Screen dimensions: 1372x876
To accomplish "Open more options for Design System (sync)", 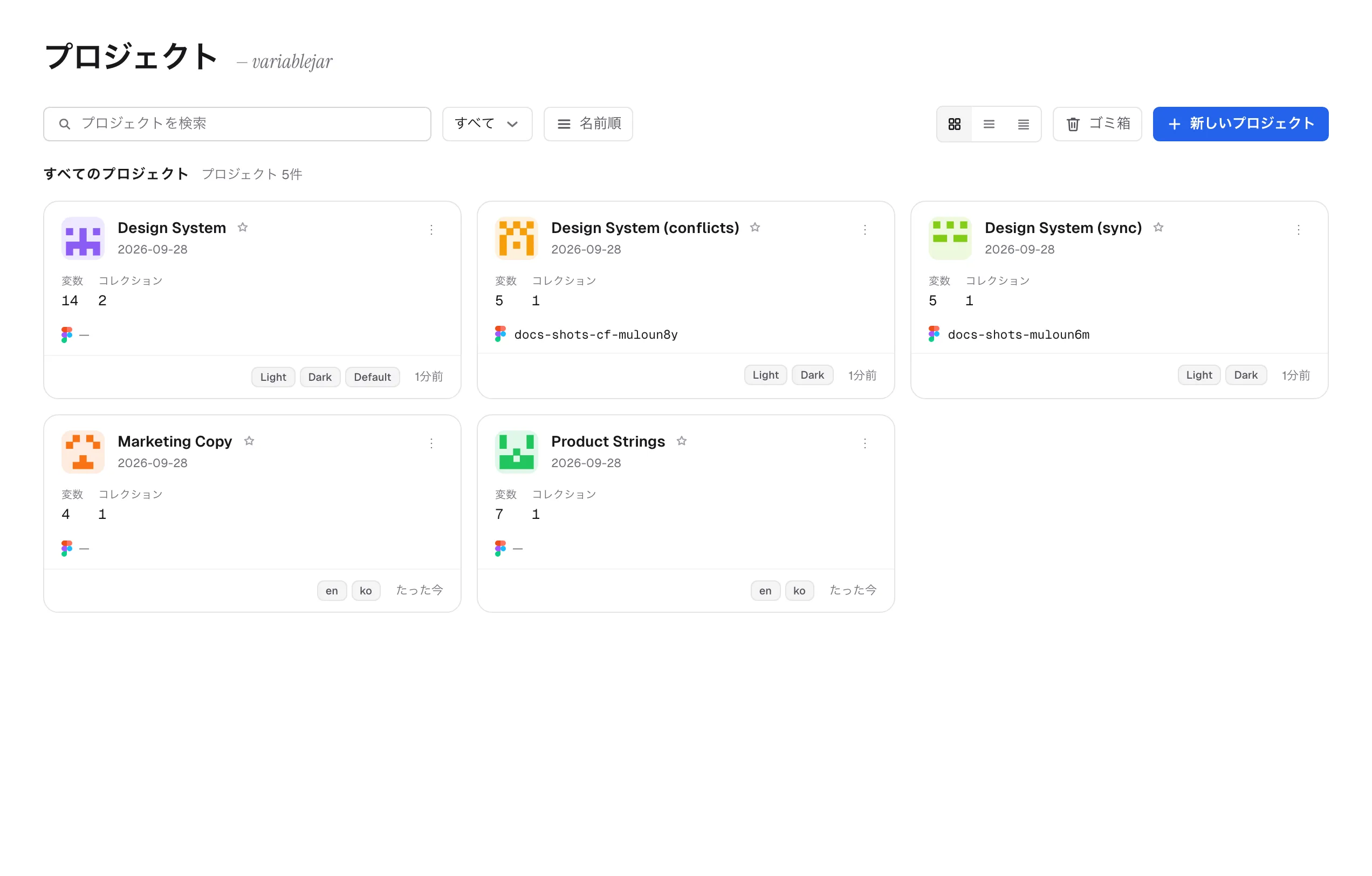I will pyautogui.click(x=1299, y=230).
